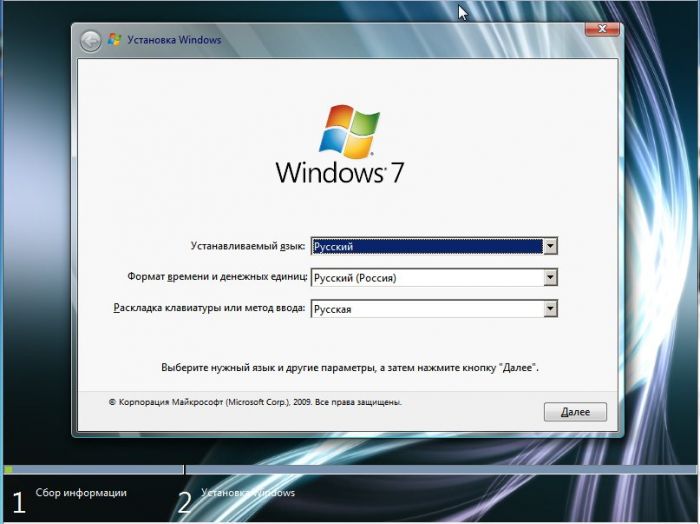The height and width of the screenshot is (524, 700).
Task: Open the Формат времени и денежных единиц dropdown arrow
Action: click(550, 278)
